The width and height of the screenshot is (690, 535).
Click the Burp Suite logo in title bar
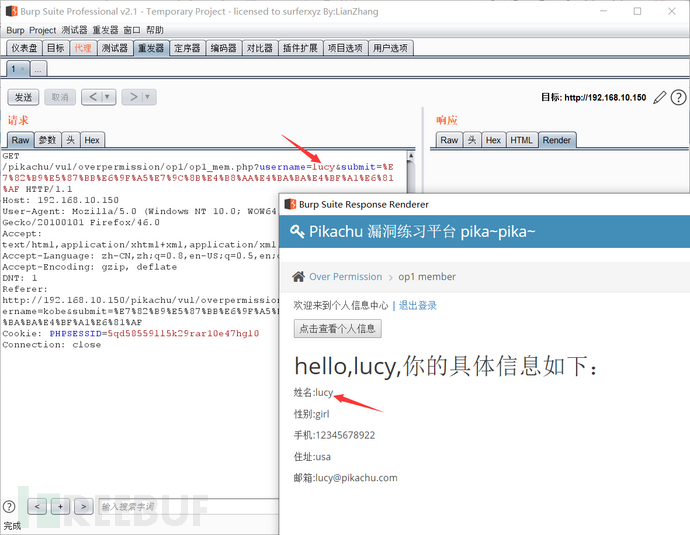[x=11, y=11]
